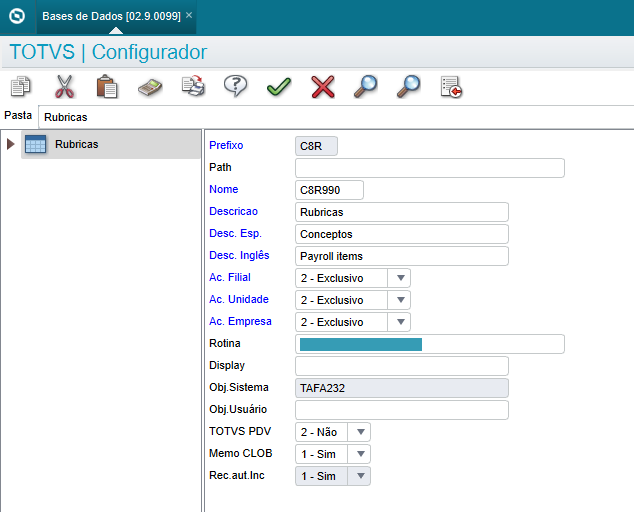
Task: Close the Bases de Dados tab
Action: pos(189,15)
